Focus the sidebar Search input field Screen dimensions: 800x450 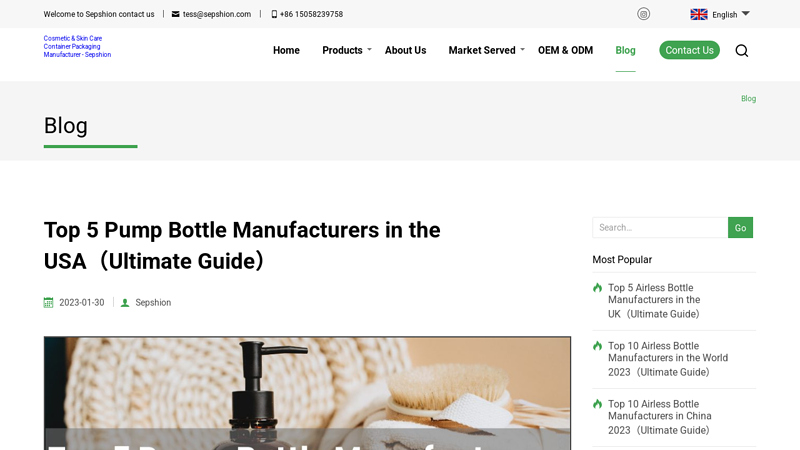(x=660, y=228)
